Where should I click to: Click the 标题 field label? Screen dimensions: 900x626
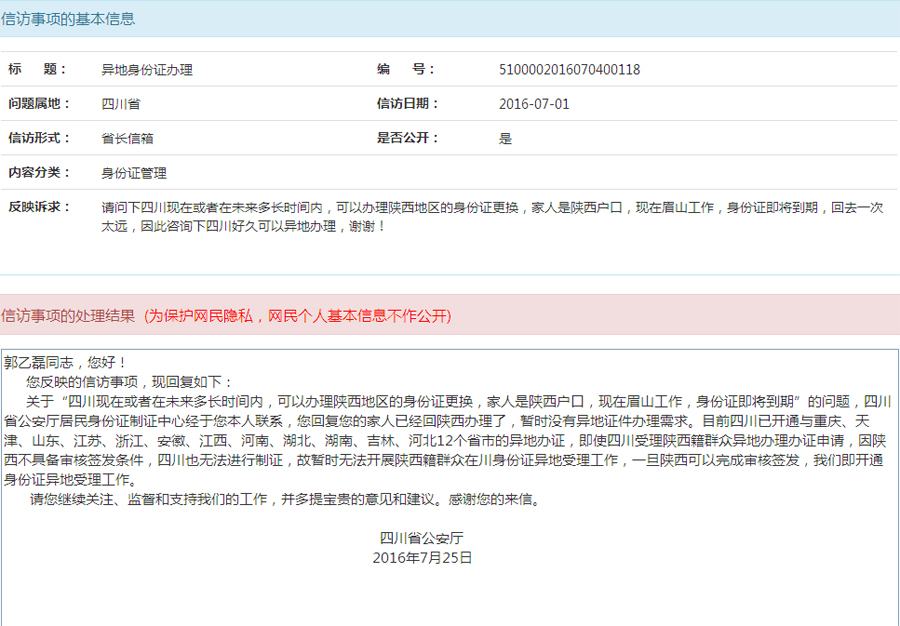(37, 69)
